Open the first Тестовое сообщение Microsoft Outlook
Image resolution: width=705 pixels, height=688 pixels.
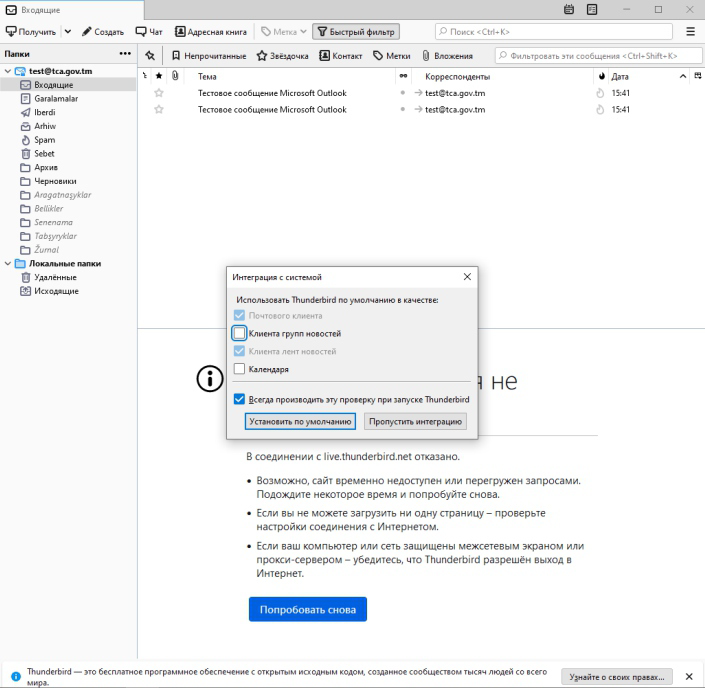click(272, 93)
